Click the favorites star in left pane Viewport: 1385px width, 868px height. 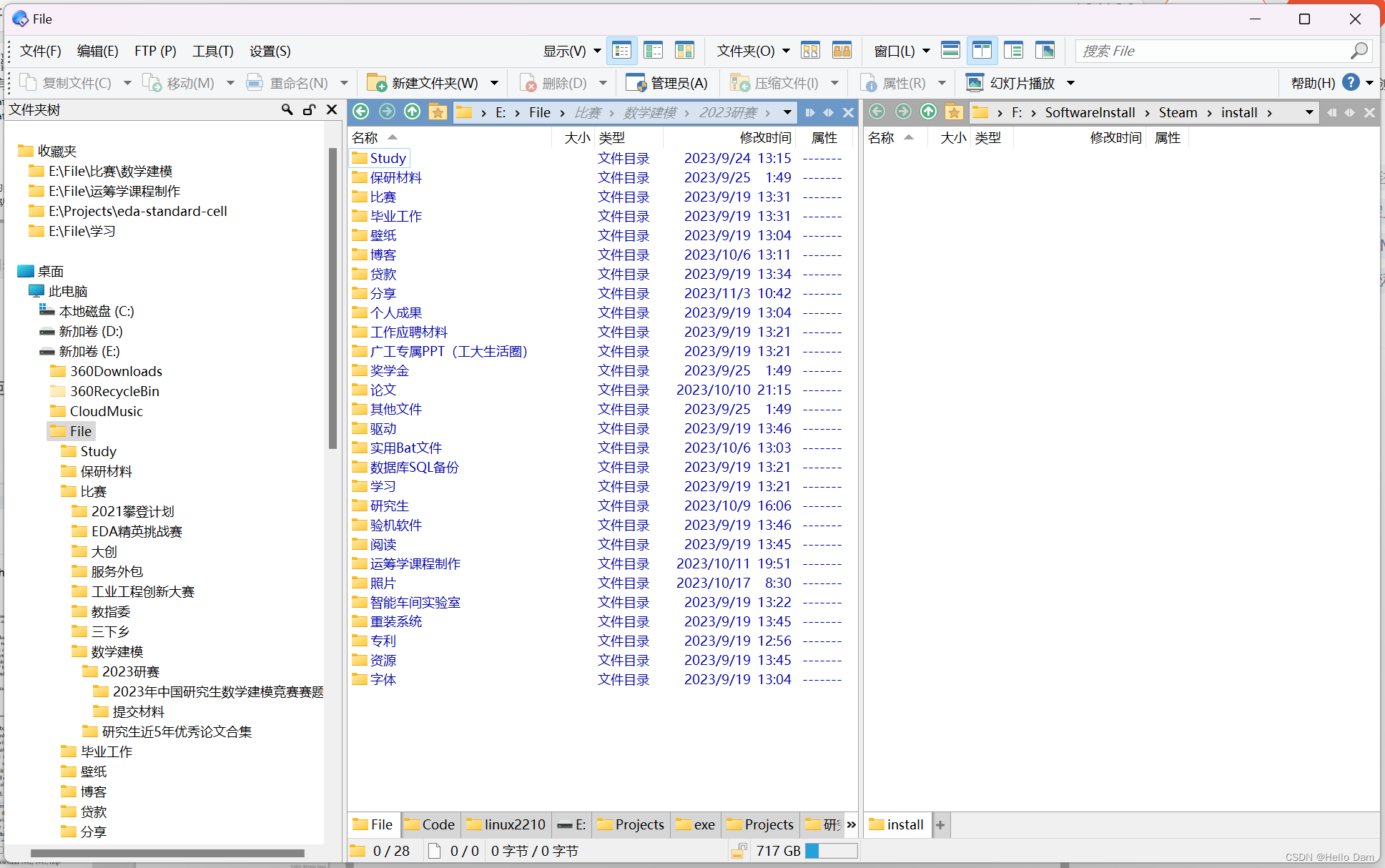point(438,112)
